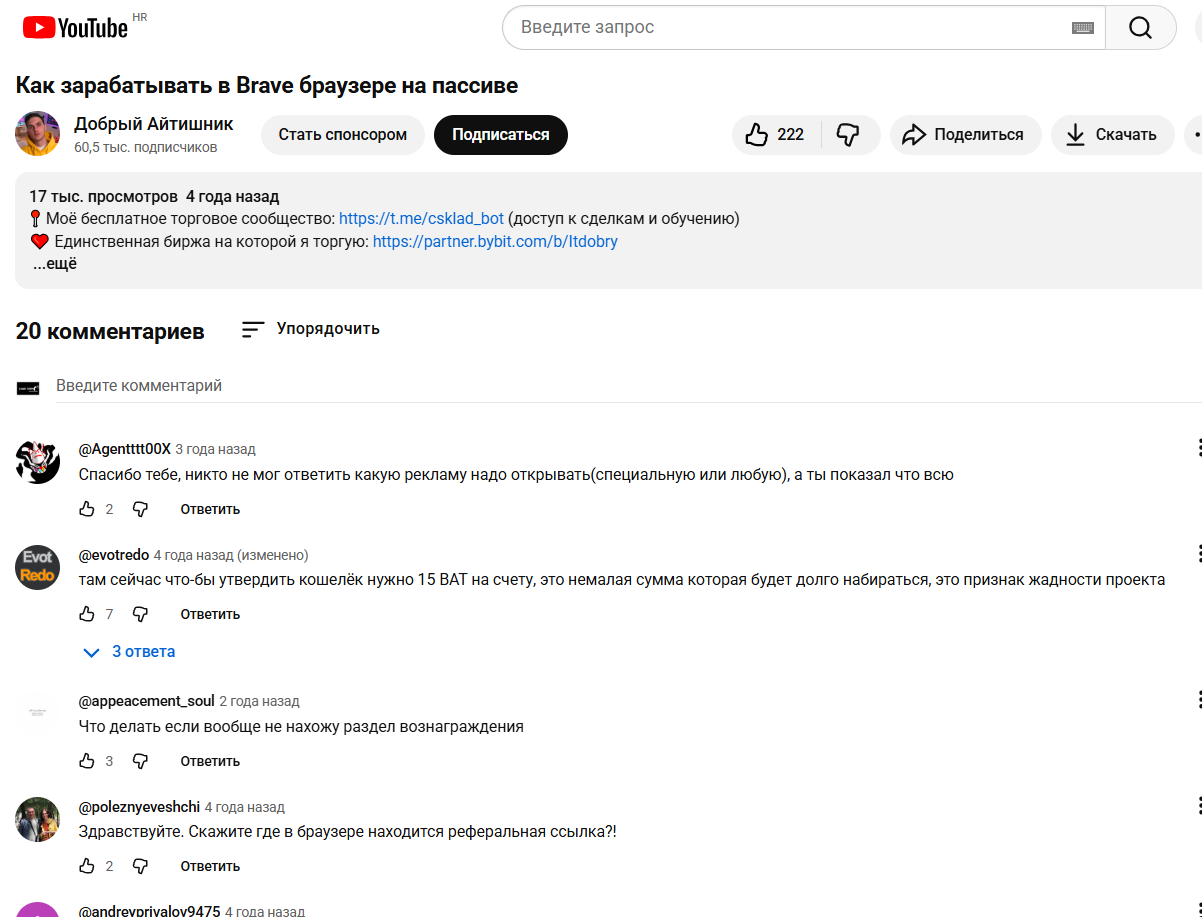Open the on-screen keyboard in the search bar
Viewport: 1202px width, 917px height.
1081,27
